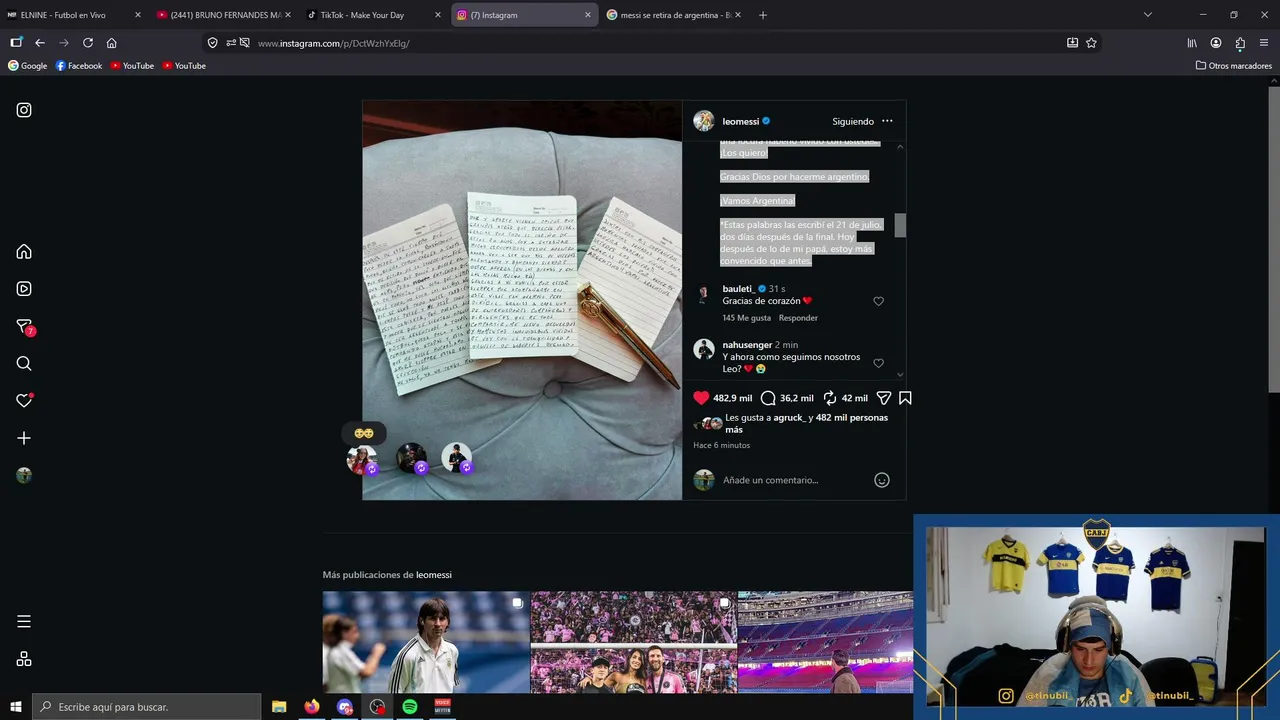The height and width of the screenshot is (720, 1280).
Task: Like the post with red heart
Action: pyautogui.click(x=701, y=398)
